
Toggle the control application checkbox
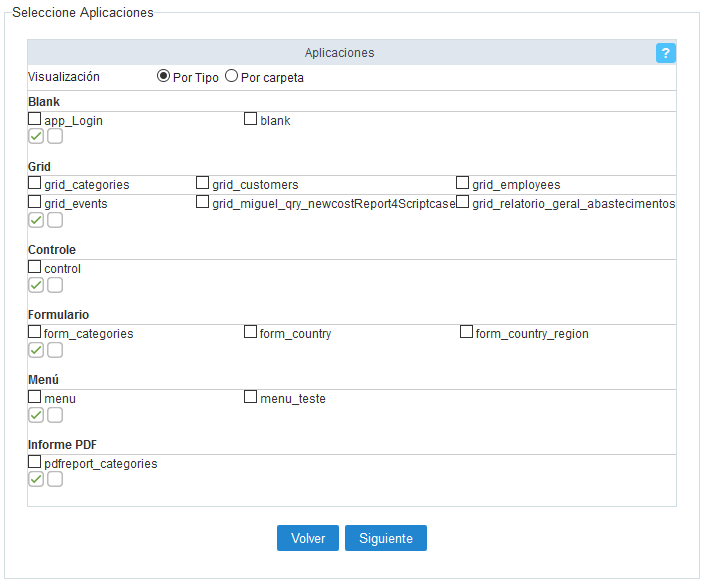[35, 268]
